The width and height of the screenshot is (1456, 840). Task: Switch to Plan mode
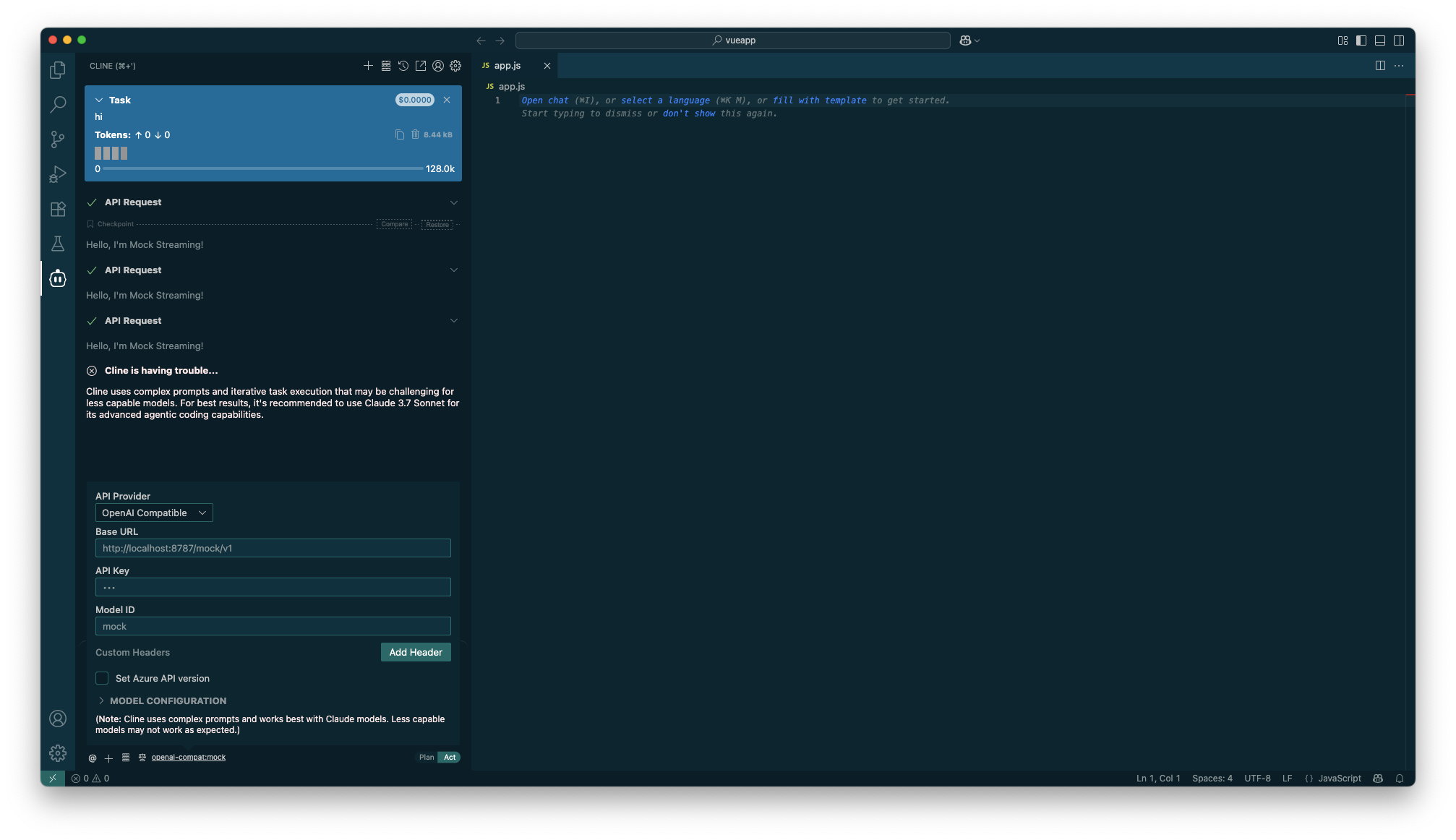click(x=427, y=757)
